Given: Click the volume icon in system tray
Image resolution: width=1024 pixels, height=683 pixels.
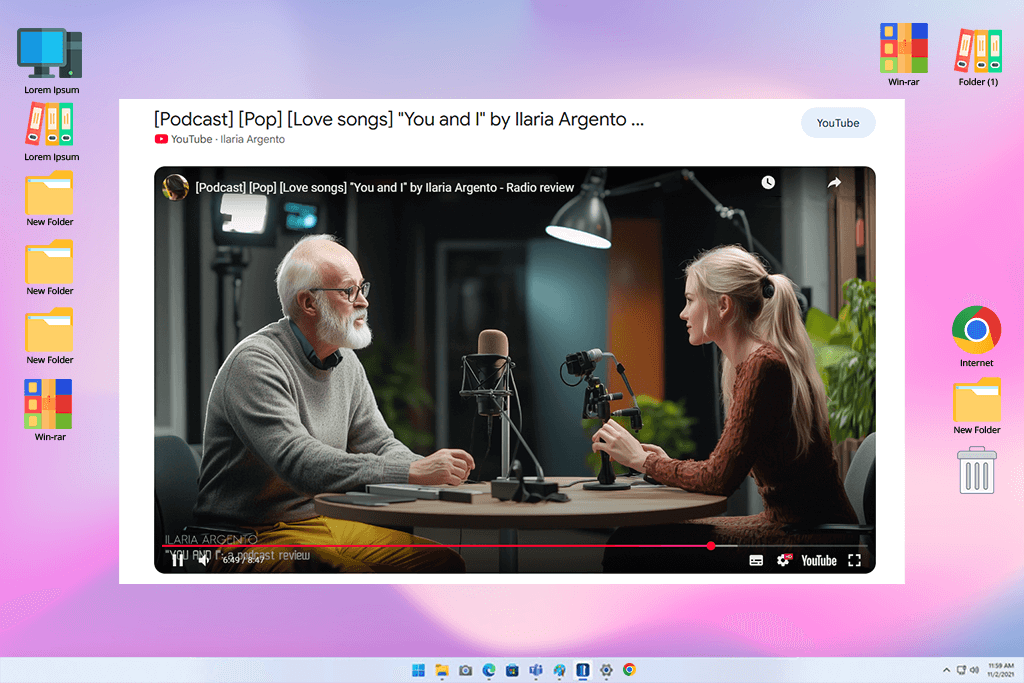Looking at the screenshot, I should [x=974, y=670].
